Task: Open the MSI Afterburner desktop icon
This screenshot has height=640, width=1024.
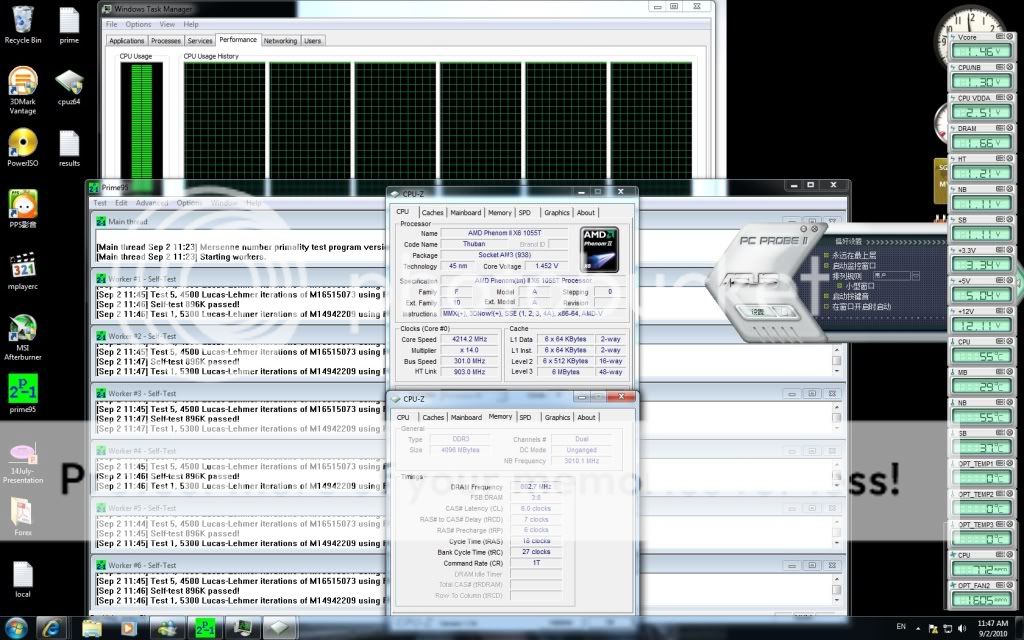Action: tap(22, 329)
